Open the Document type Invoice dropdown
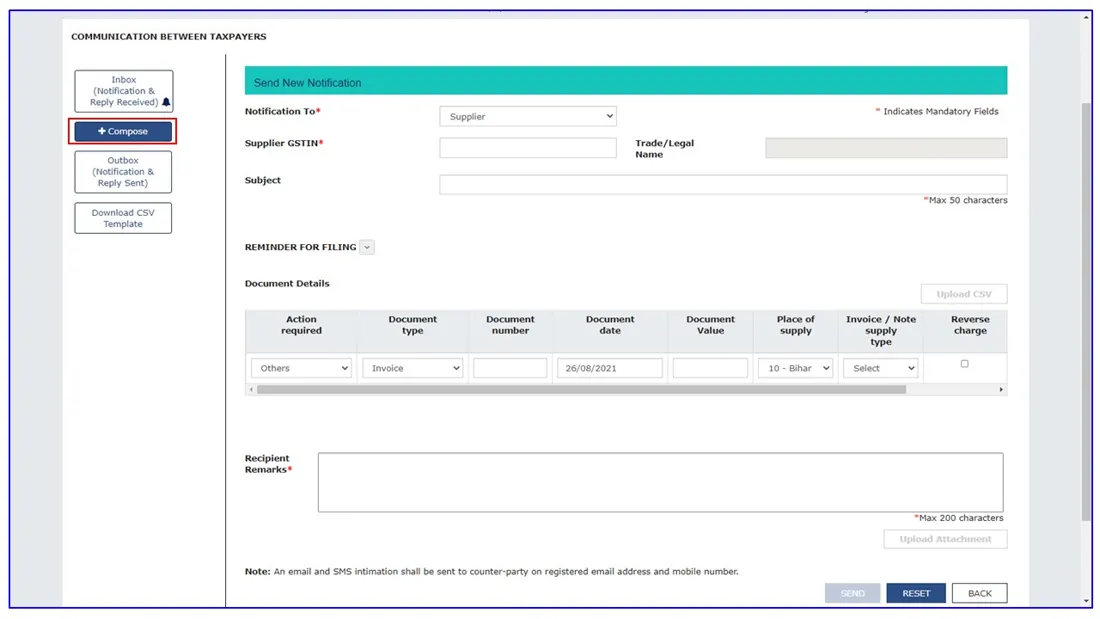The height and width of the screenshot is (619, 1100). coord(412,368)
